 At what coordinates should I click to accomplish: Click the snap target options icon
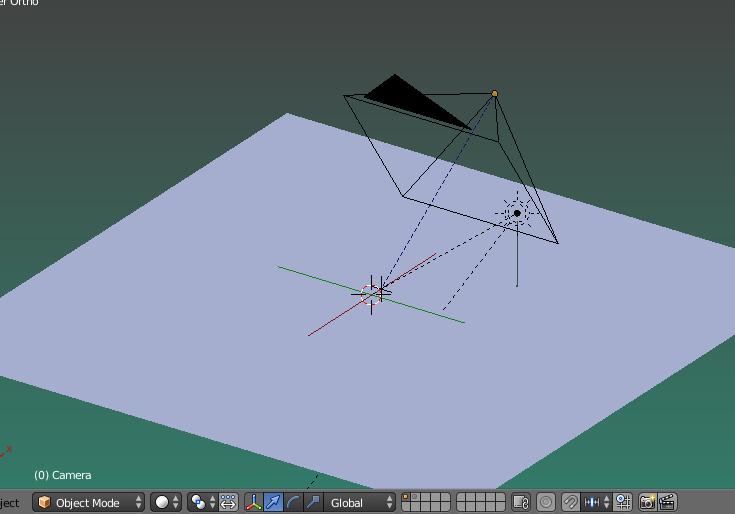pyautogui.click(x=622, y=502)
